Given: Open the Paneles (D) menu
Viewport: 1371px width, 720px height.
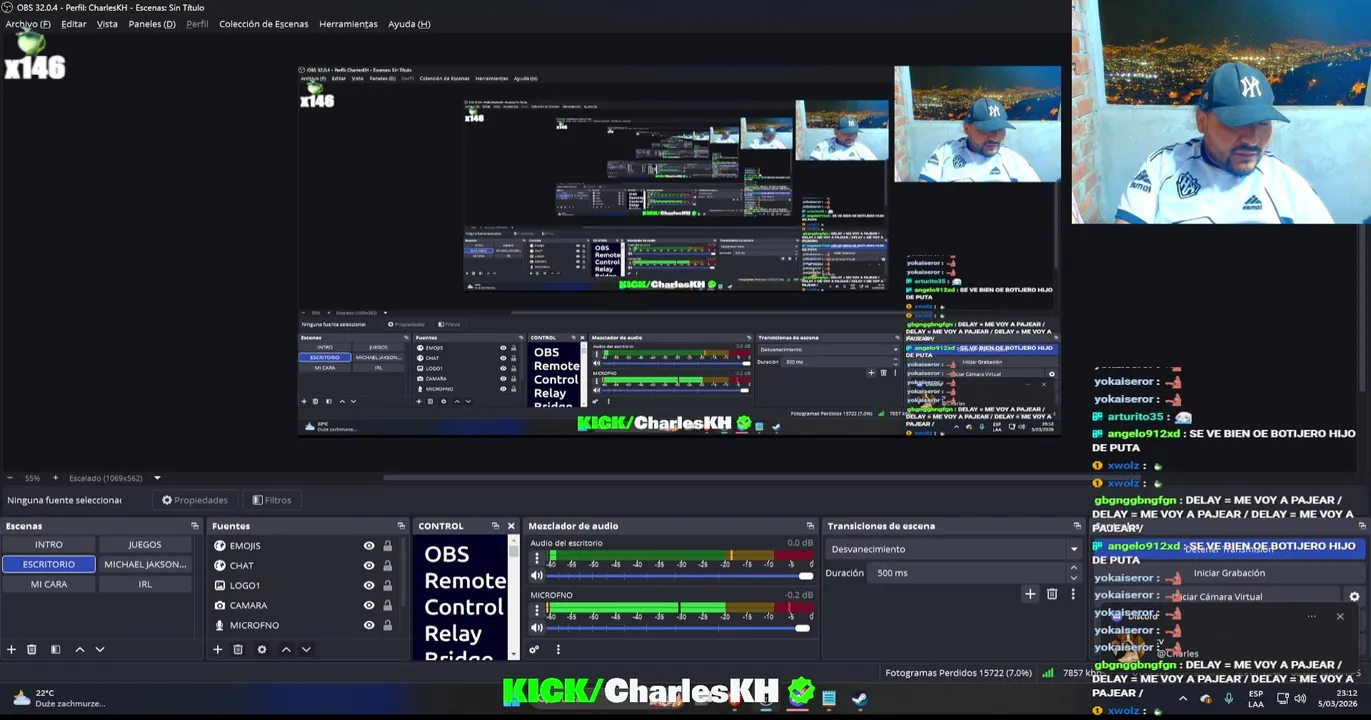Looking at the screenshot, I should click(x=151, y=24).
